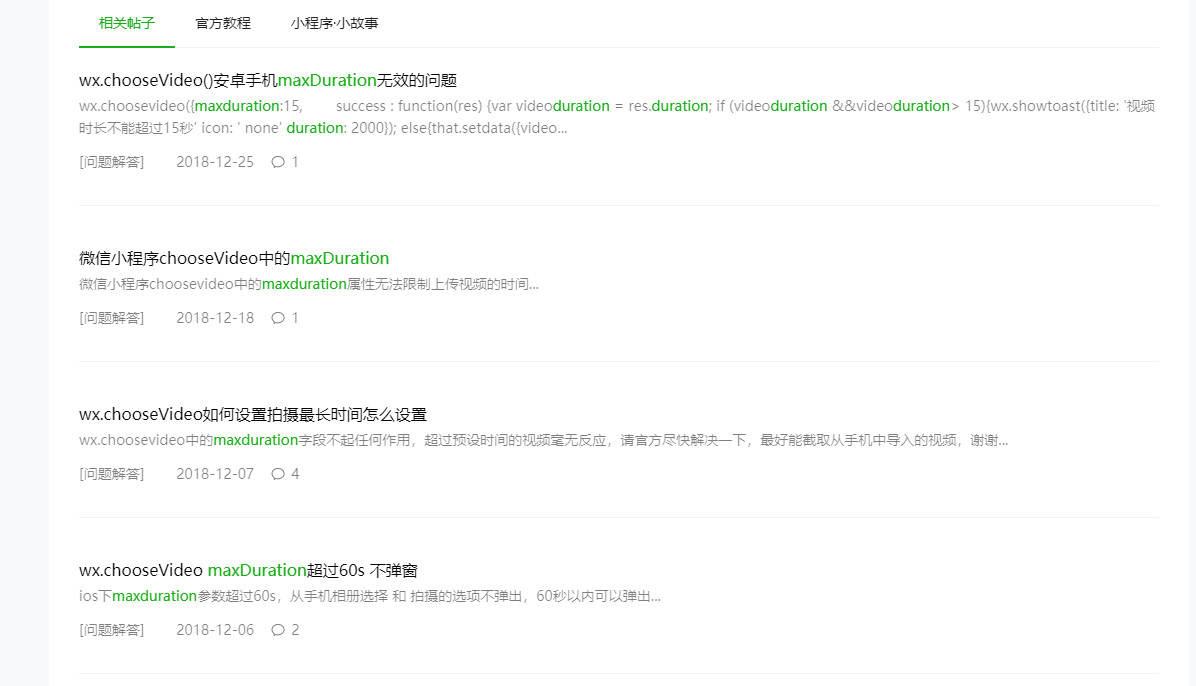Click comment count 4 on 2018-12-07 post
The width and height of the screenshot is (1196, 686).
tap(295, 474)
